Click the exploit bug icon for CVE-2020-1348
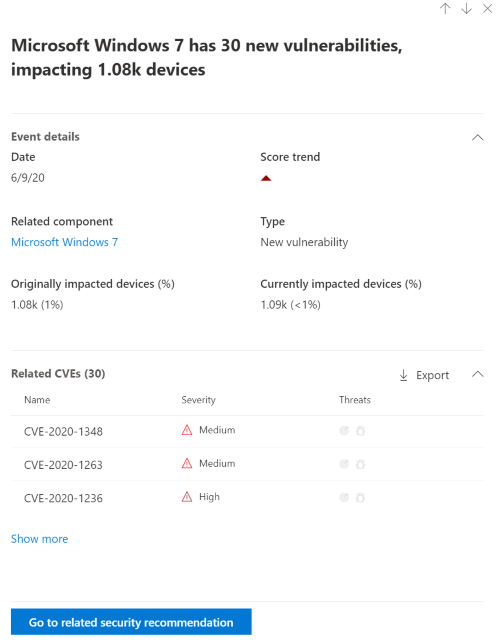The height and width of the screenshot is (643, 500). click(x=360, y=431)
